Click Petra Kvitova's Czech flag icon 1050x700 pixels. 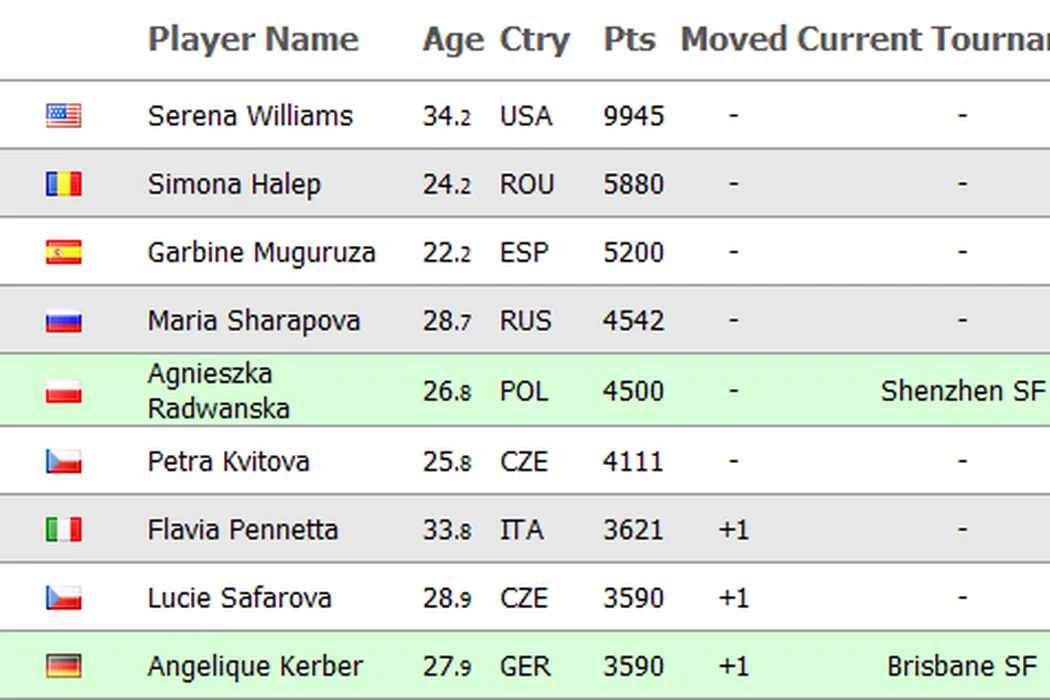point(63,461)
